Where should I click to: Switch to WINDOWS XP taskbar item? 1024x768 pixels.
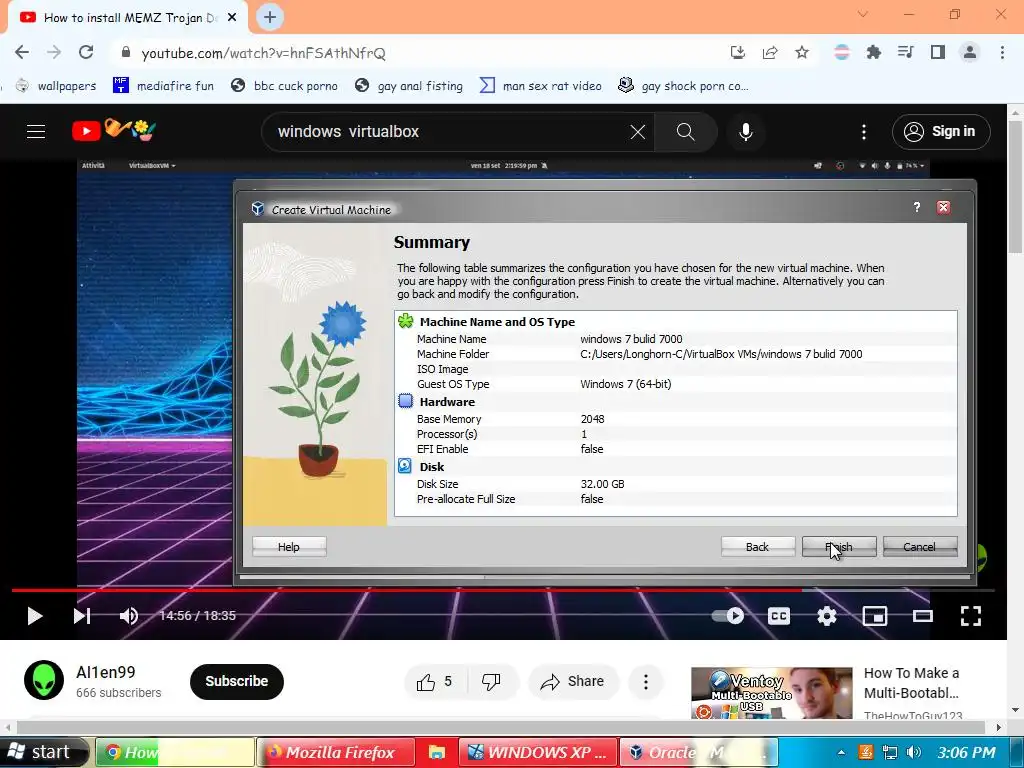(538, 752)
